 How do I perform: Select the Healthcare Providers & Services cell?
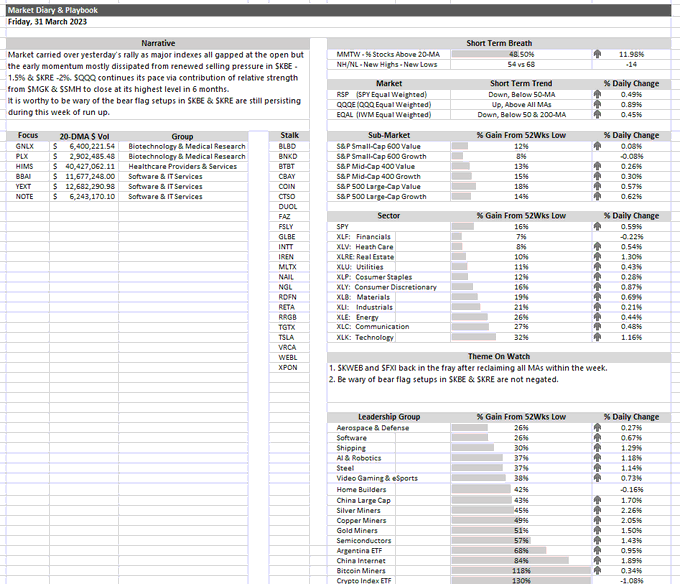click(x=183, y=166)
